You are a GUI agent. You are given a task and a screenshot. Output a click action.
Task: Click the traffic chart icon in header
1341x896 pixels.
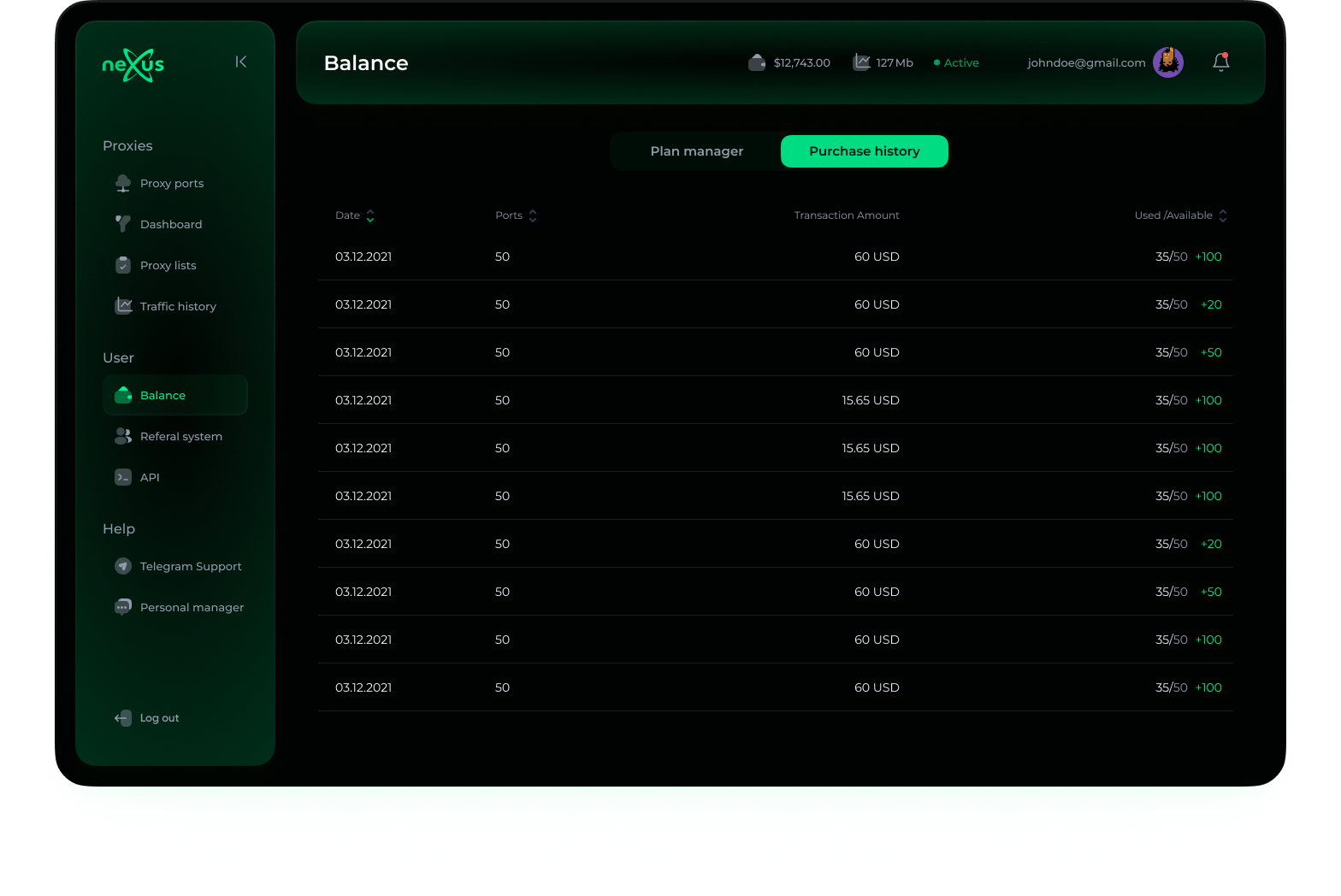point(861,62)
